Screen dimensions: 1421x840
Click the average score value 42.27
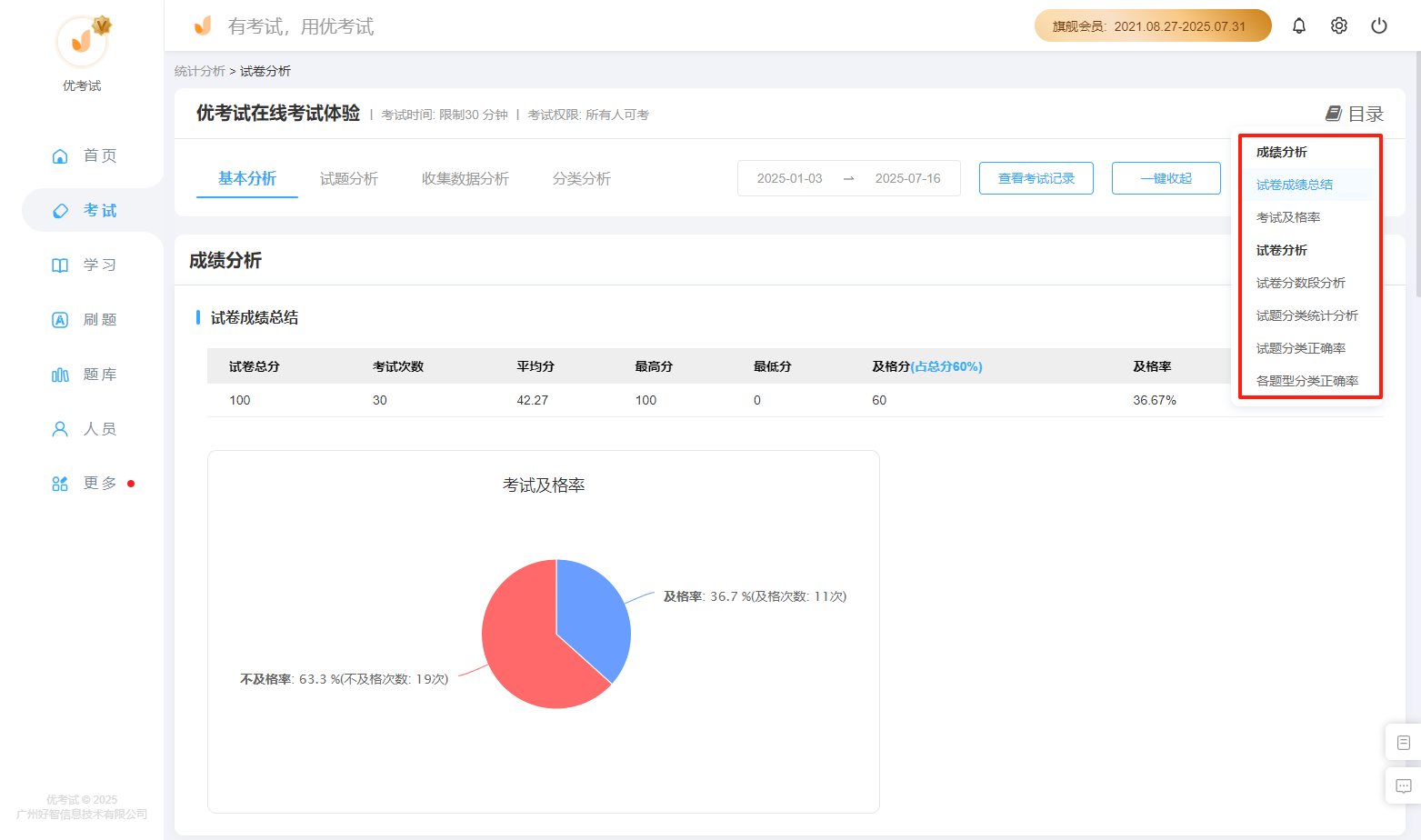(533, 400)
